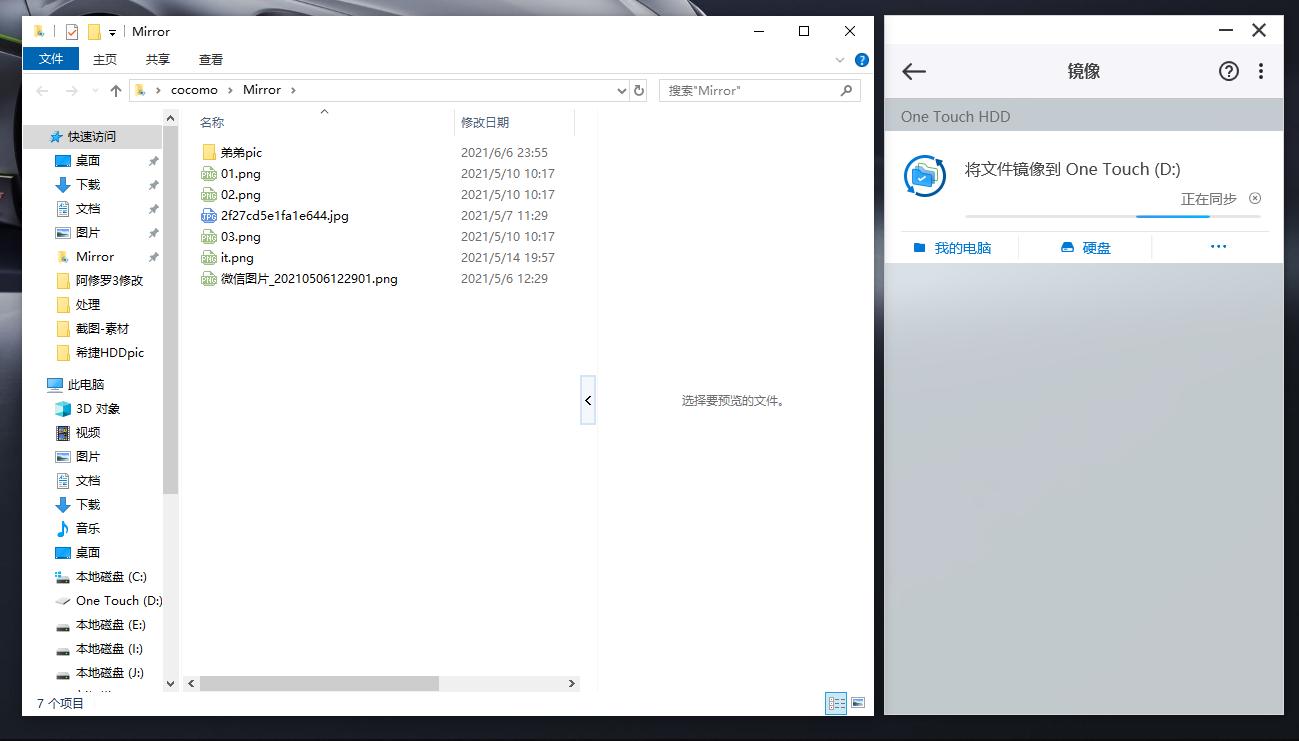
Task: Switch to the 主页 ribbon tab
Action: [105, 59]
